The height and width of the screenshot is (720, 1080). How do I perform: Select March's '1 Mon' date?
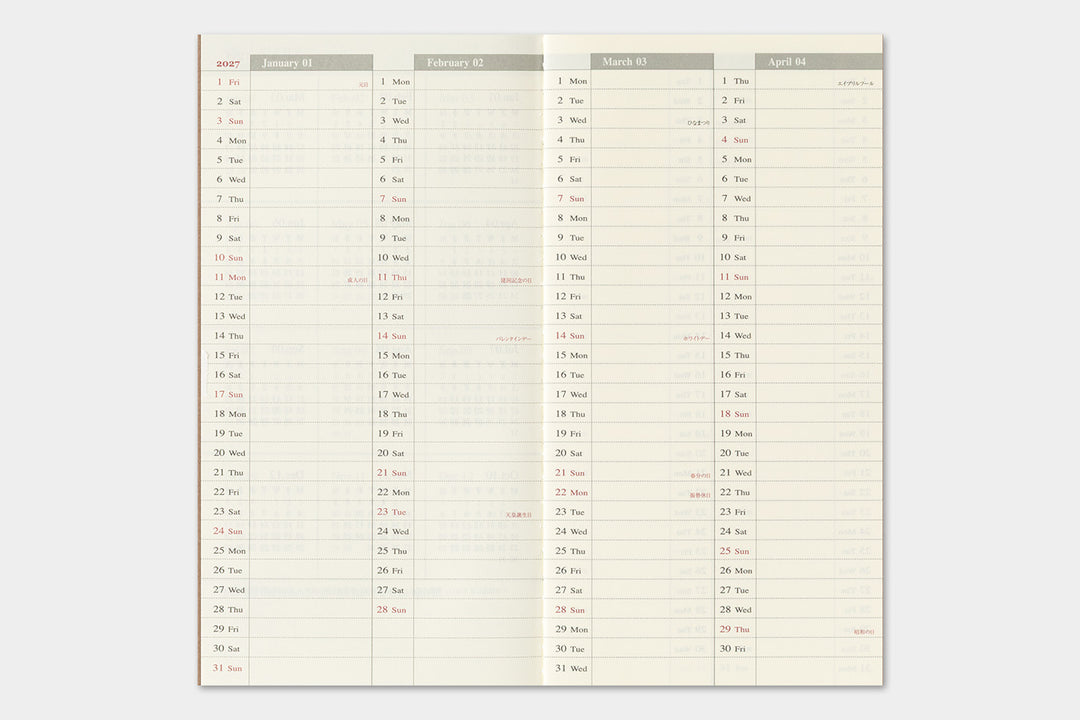tap(572, 81)
